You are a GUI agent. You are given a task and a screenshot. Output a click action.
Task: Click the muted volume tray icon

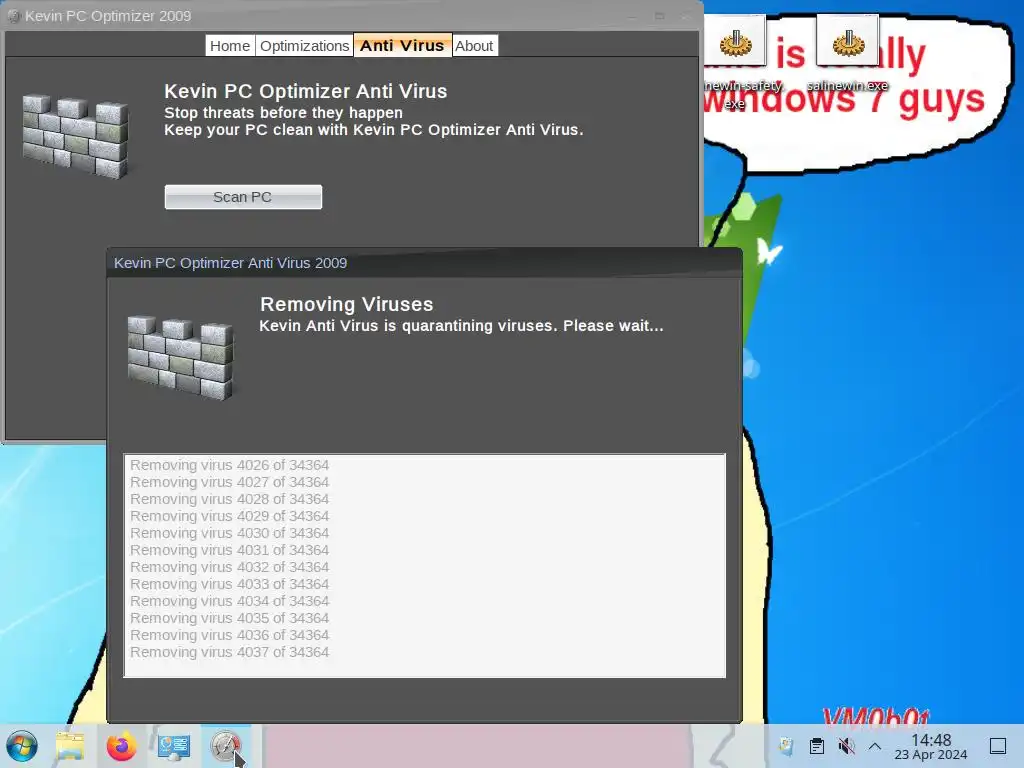click(x=846, y=746)
